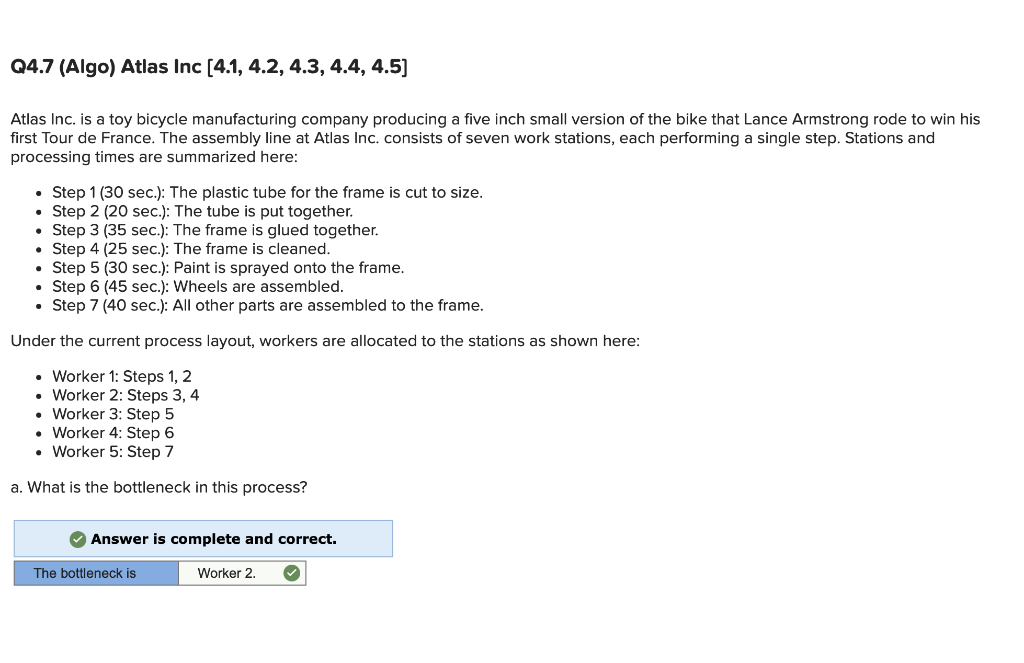This screenshot has height=663, width=1024.
Task: Select the Worker 5 Step 7 list item
Action: point(112,452)
